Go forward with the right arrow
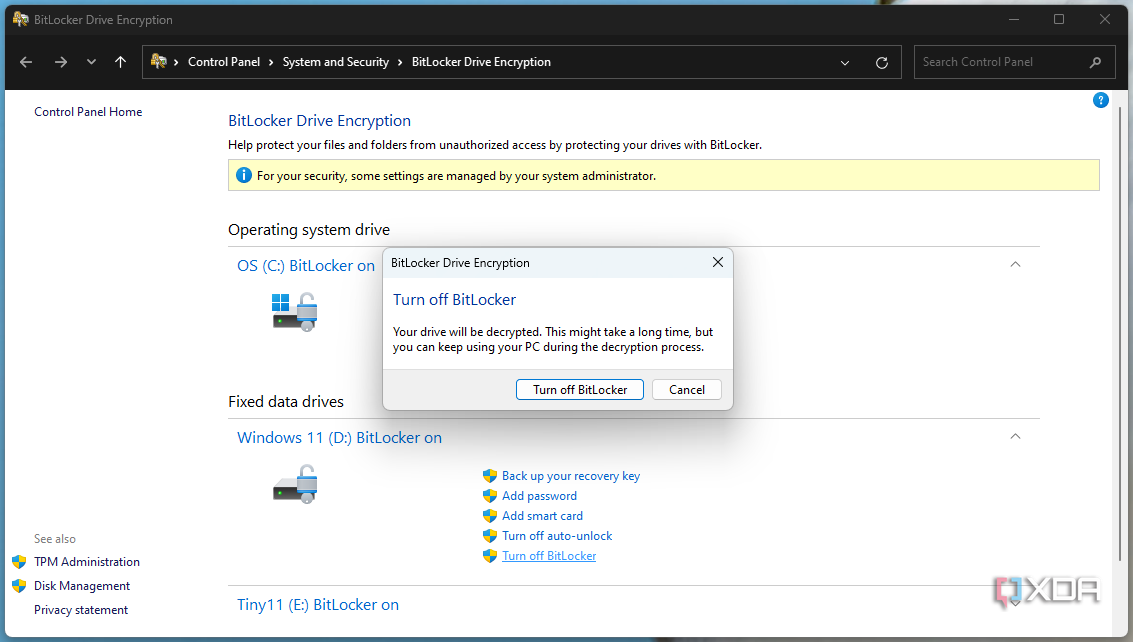This screenshot has width=1133, height=642. [61, 62]
